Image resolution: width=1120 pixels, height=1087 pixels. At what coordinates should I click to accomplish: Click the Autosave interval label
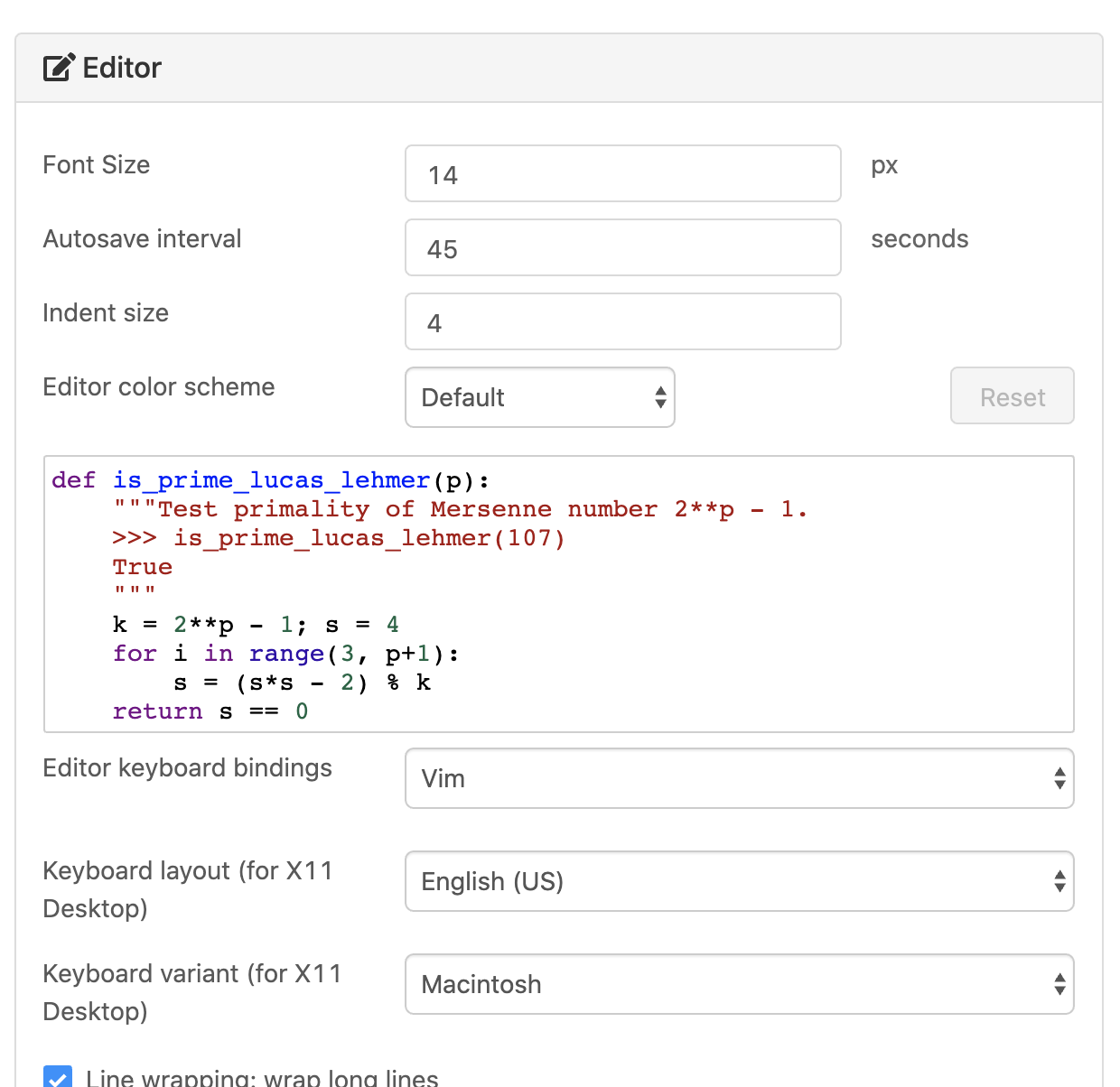(143, 239)
